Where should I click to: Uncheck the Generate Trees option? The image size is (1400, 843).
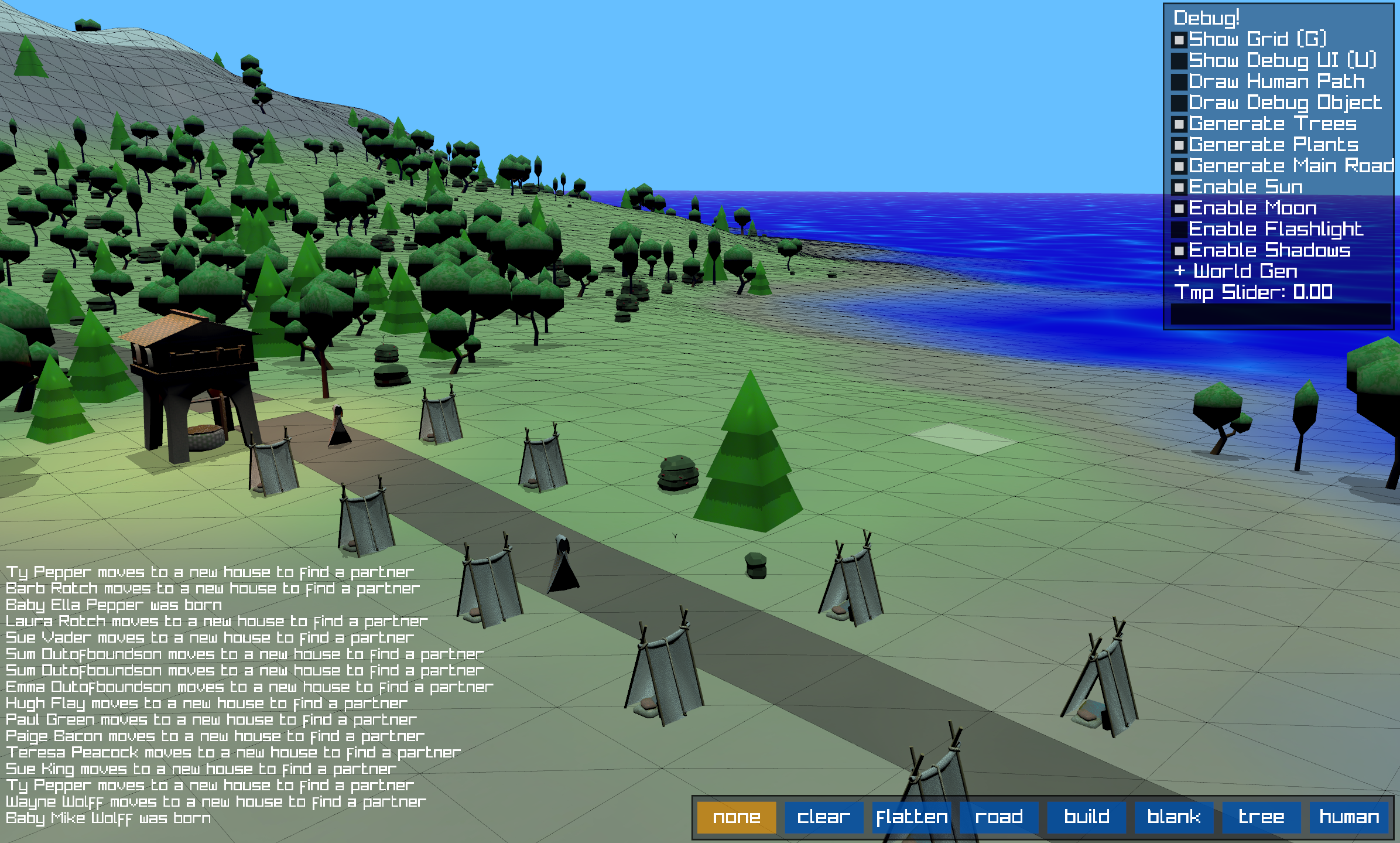pyautogui.click(x=1179, y=124)
